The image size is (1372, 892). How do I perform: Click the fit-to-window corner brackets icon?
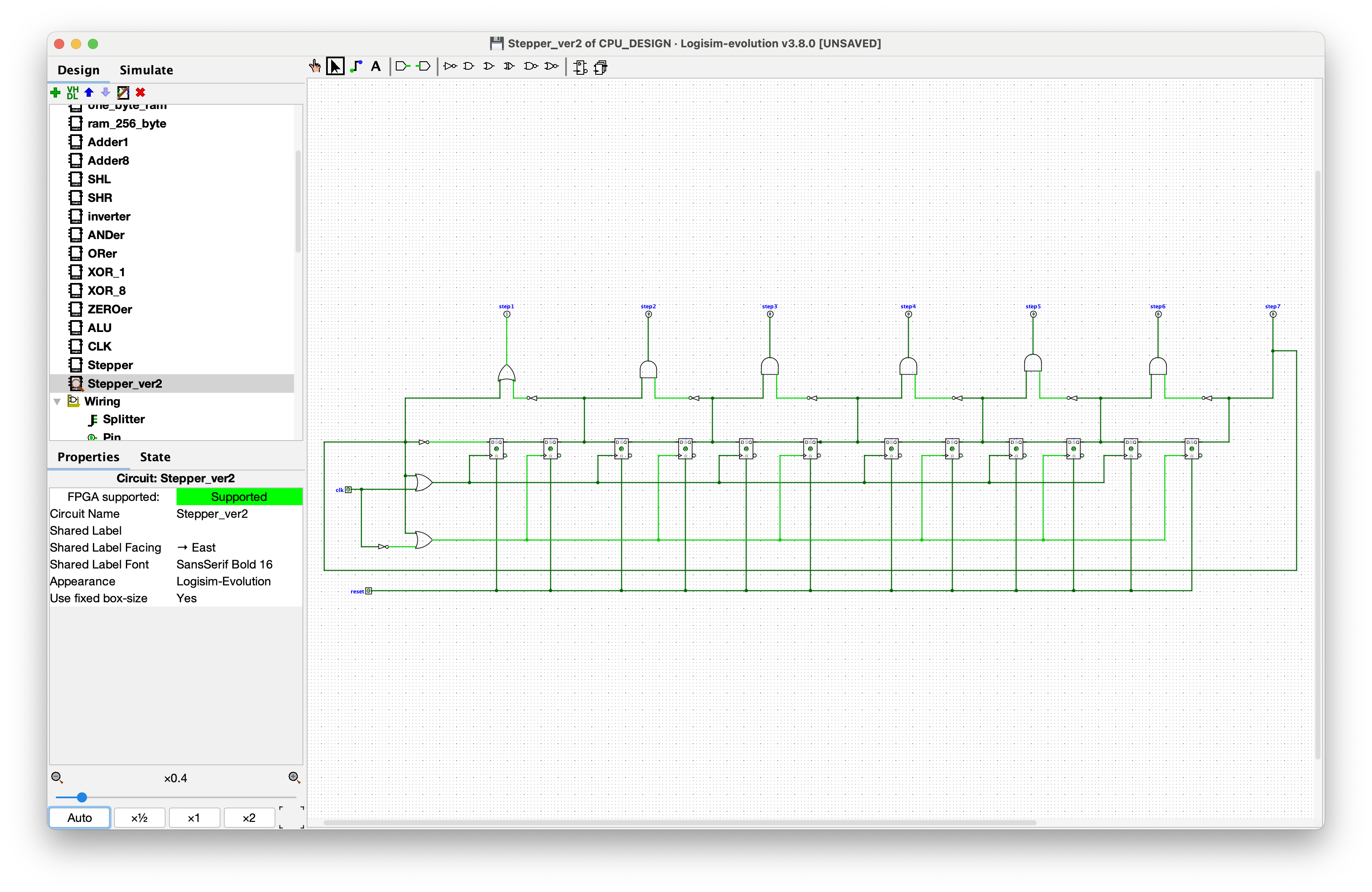[292, 817]
